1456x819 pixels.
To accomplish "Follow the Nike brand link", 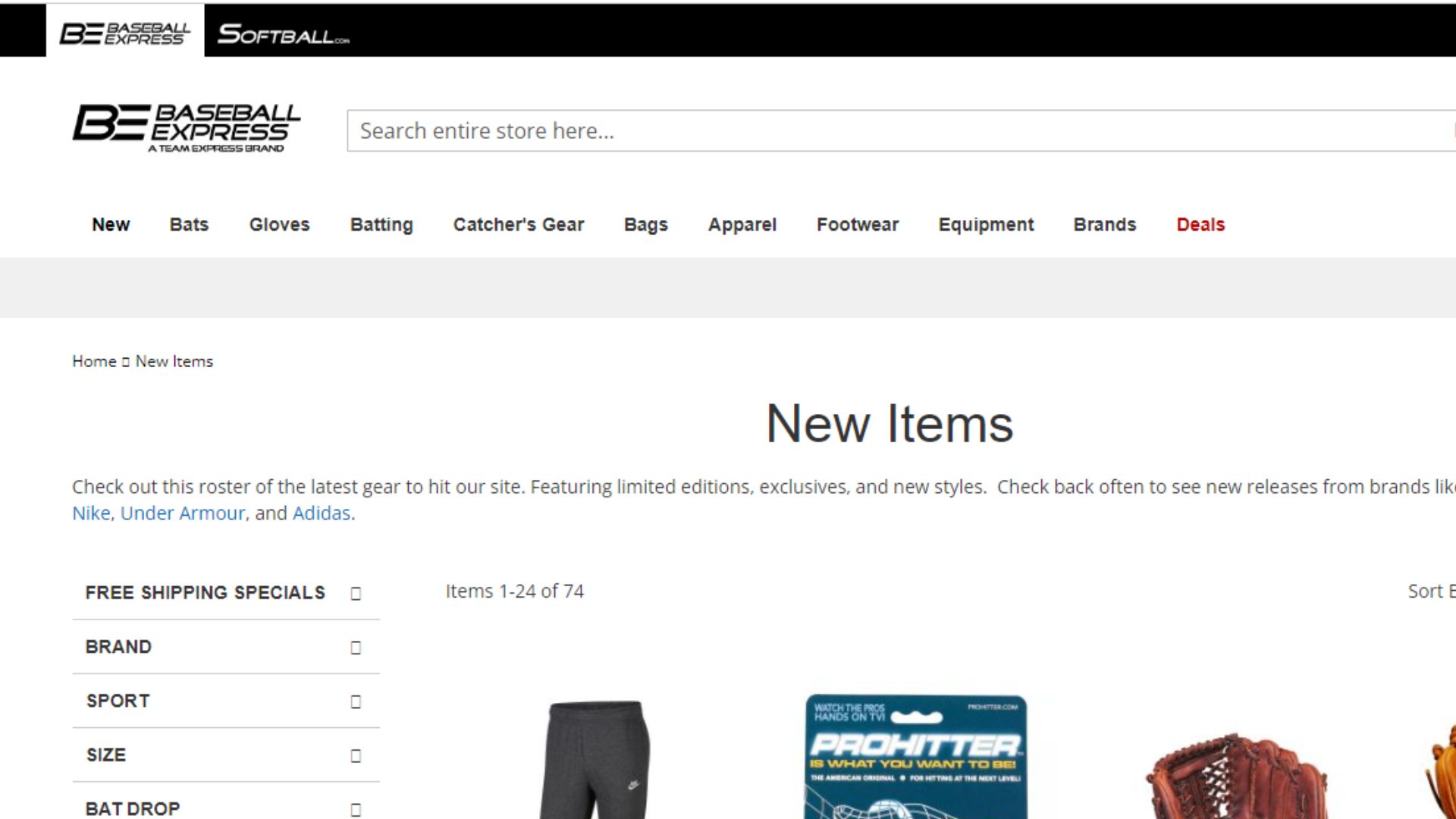I will pos(91,513).
